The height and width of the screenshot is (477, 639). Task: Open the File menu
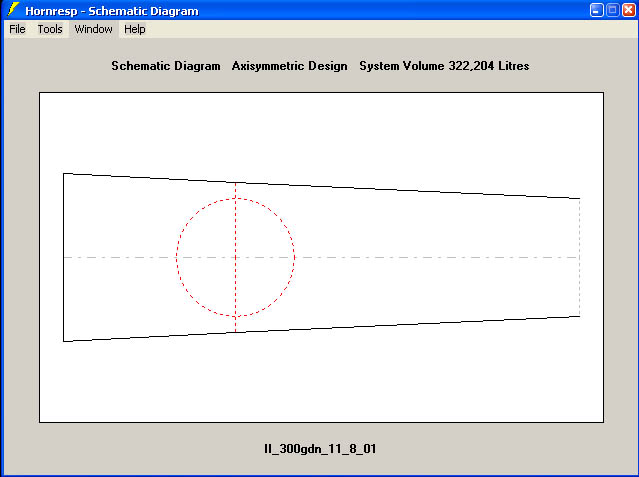point(17,29)
